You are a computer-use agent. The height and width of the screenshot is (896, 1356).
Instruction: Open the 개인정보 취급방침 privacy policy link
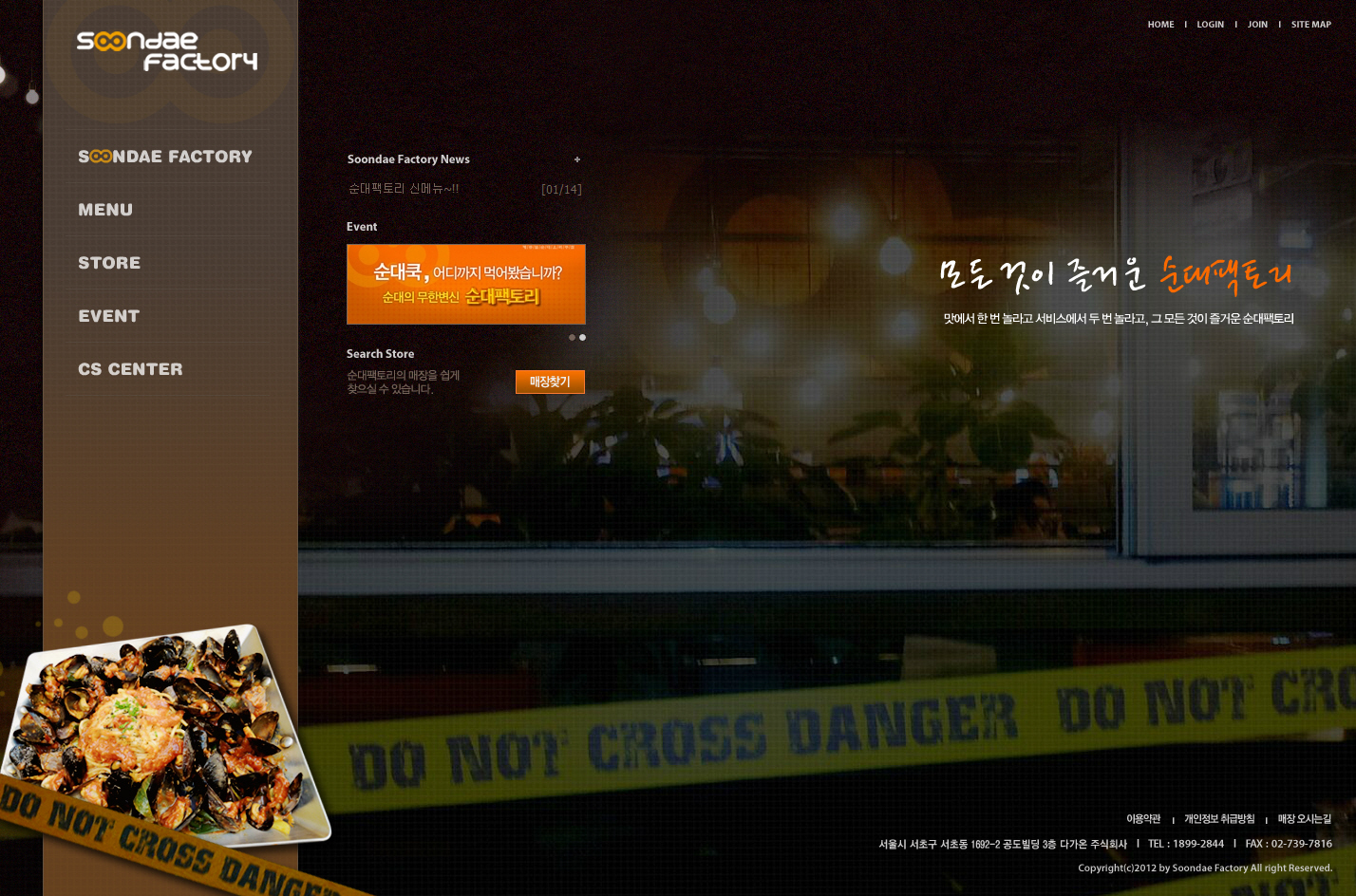click(x=1219, y=819)
